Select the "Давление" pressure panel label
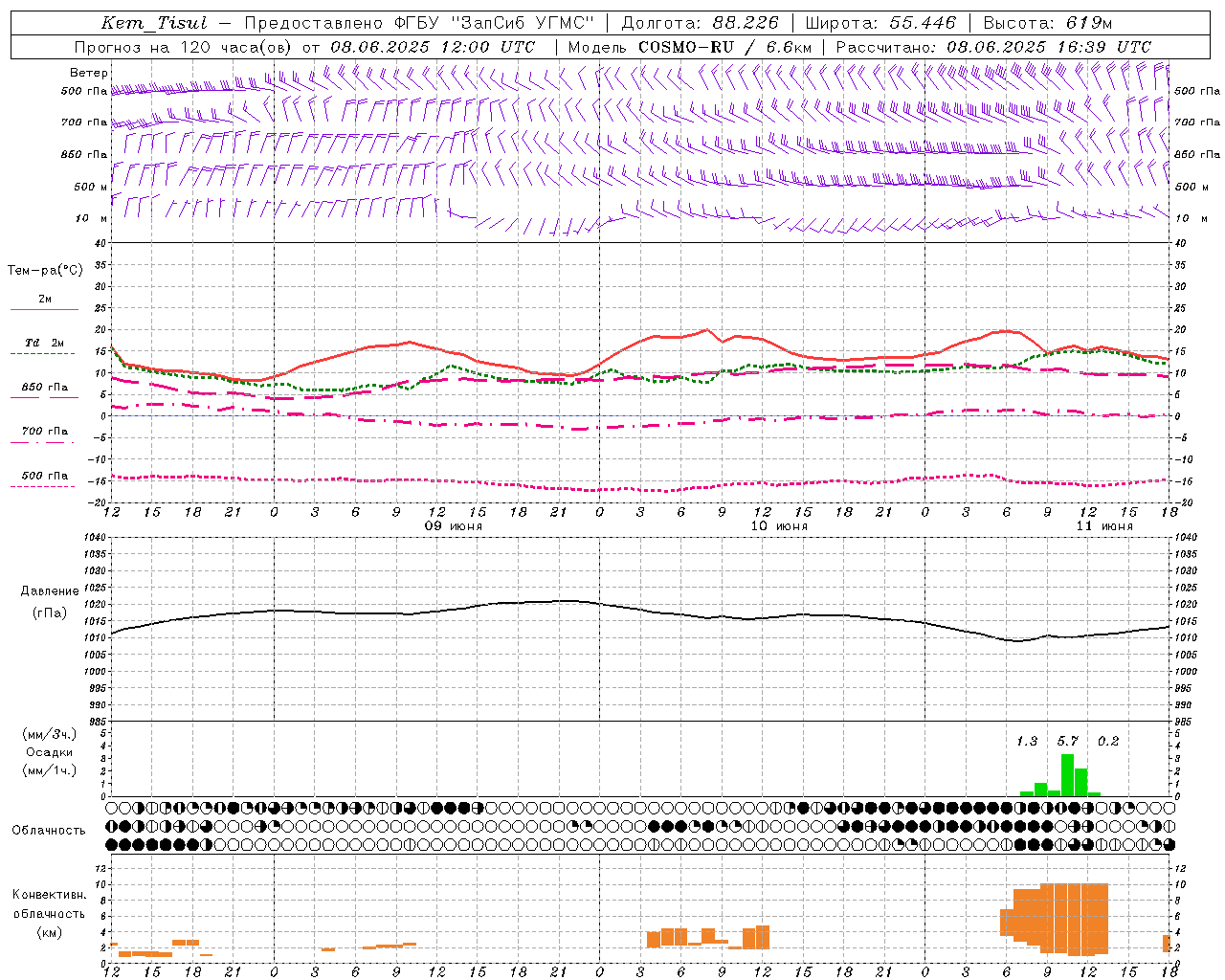The width and height of the screenshot is (1225, 980). point(50,591)
